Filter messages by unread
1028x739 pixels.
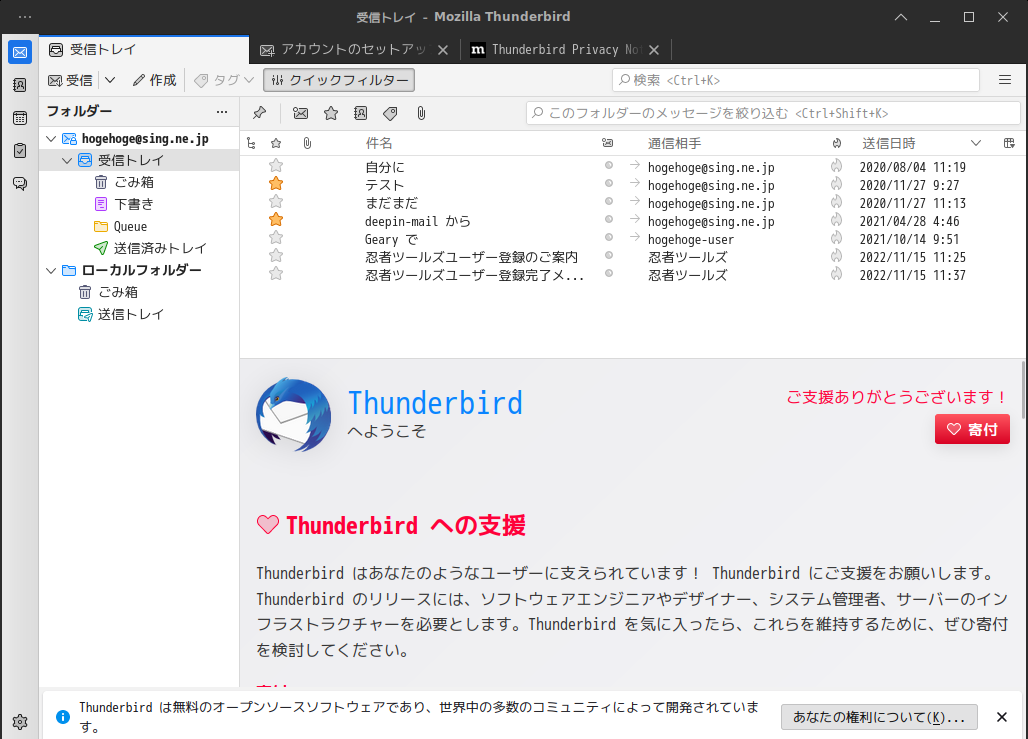[300, 113]
